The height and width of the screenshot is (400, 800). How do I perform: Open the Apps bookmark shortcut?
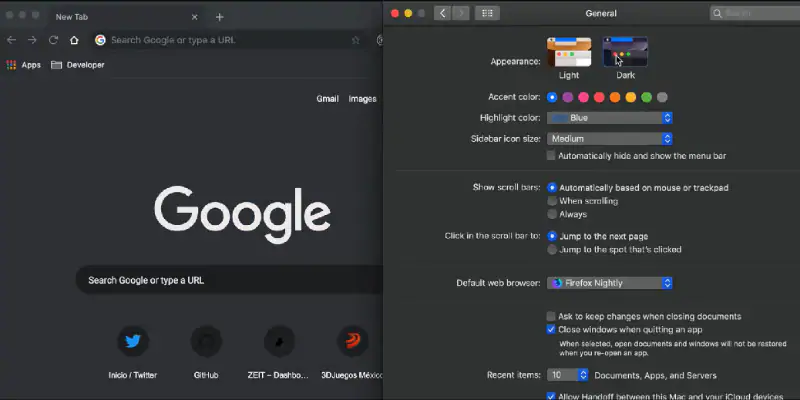23,65
